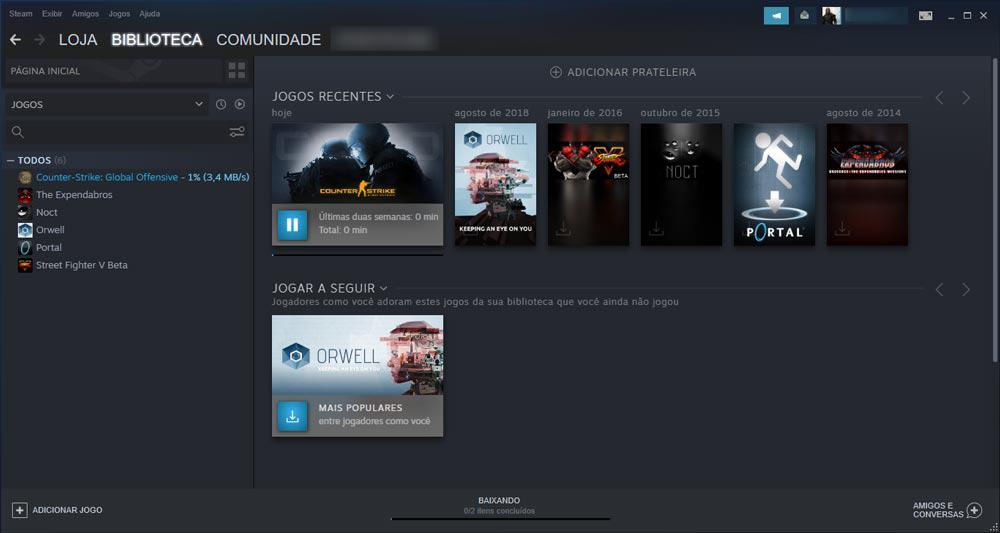The width and height of the screenshot is (1000, 533).
Task: Click plus icon beside Adicionar Jogo
Action: tap(20, 510)
